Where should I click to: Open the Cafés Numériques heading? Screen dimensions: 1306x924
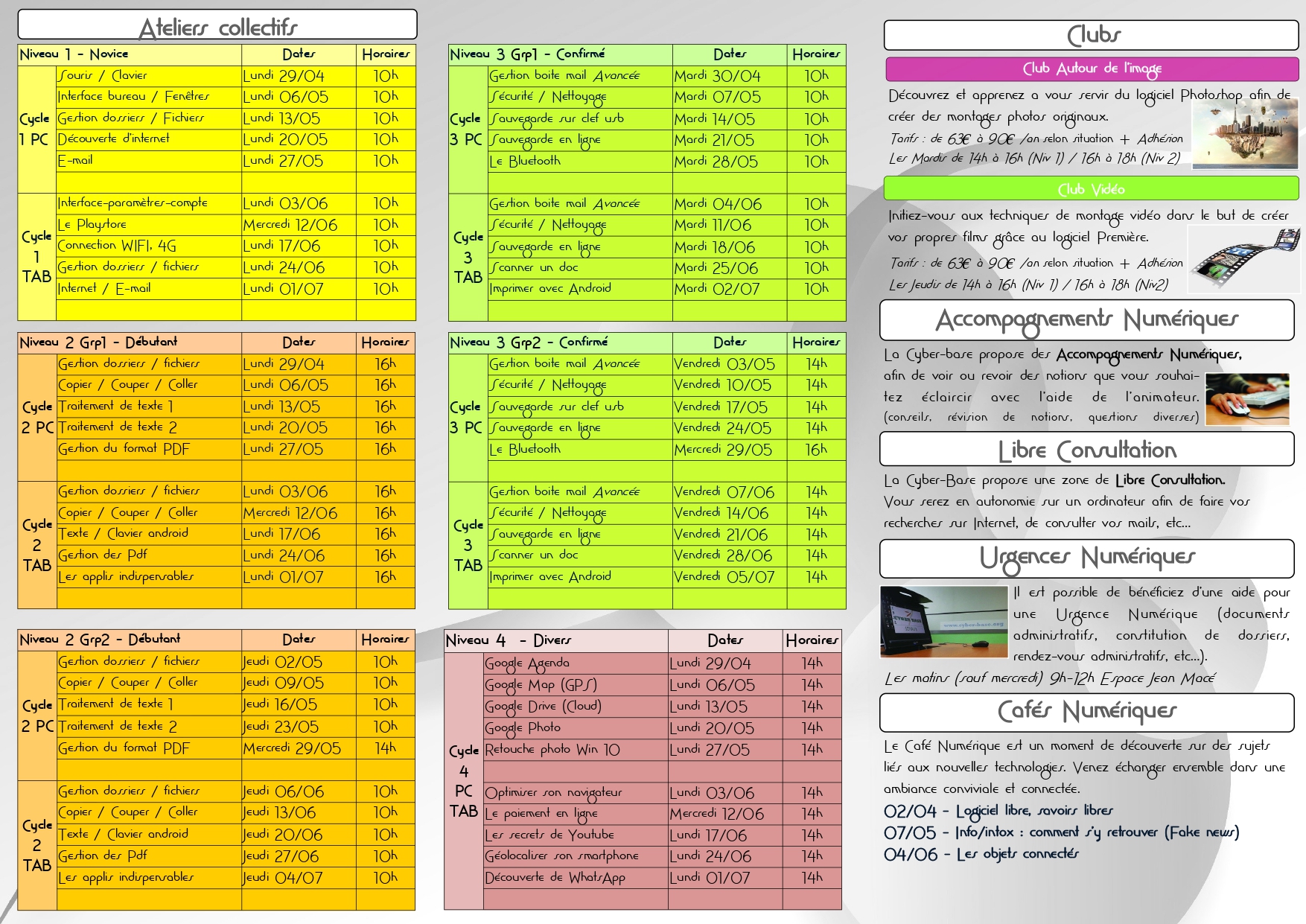pyautogui.click(x=1087, y=713)
